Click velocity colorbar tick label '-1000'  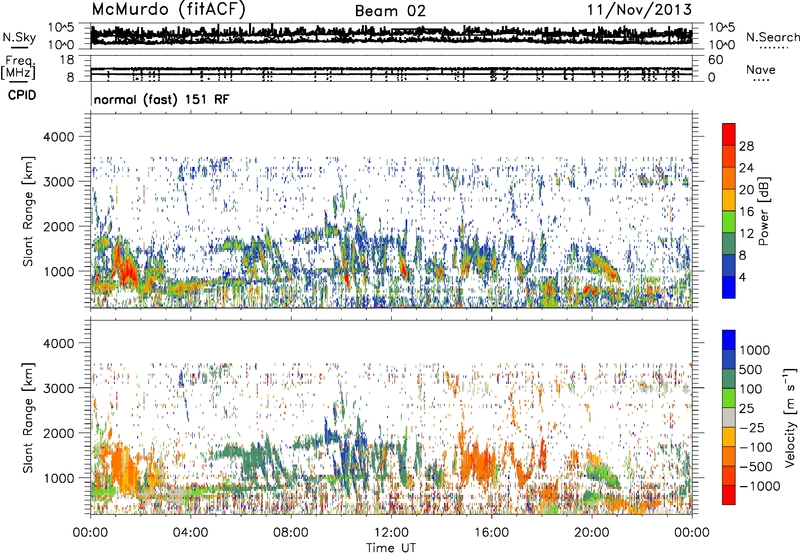pyautogui.click(x=760, y=486)
